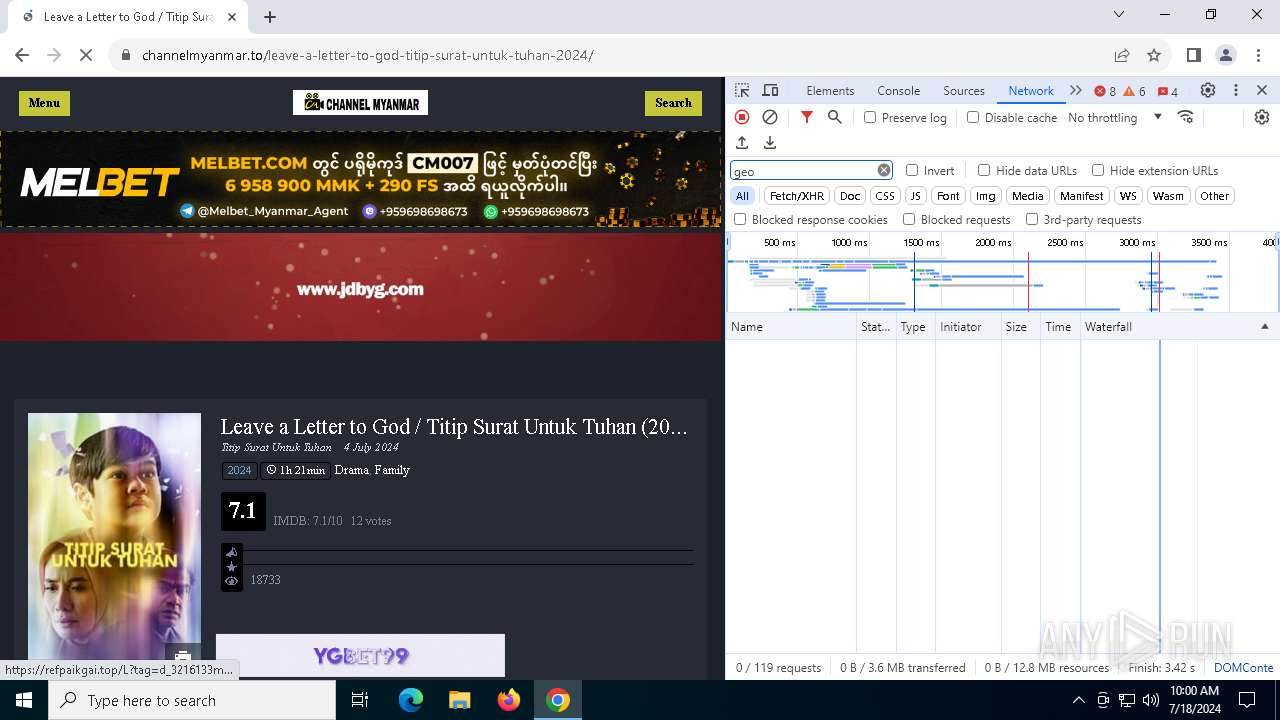This screenshot has width=1280, height=720.
Task: Open DevTools customize three-dot menu
Action: tap(1236, 90)
